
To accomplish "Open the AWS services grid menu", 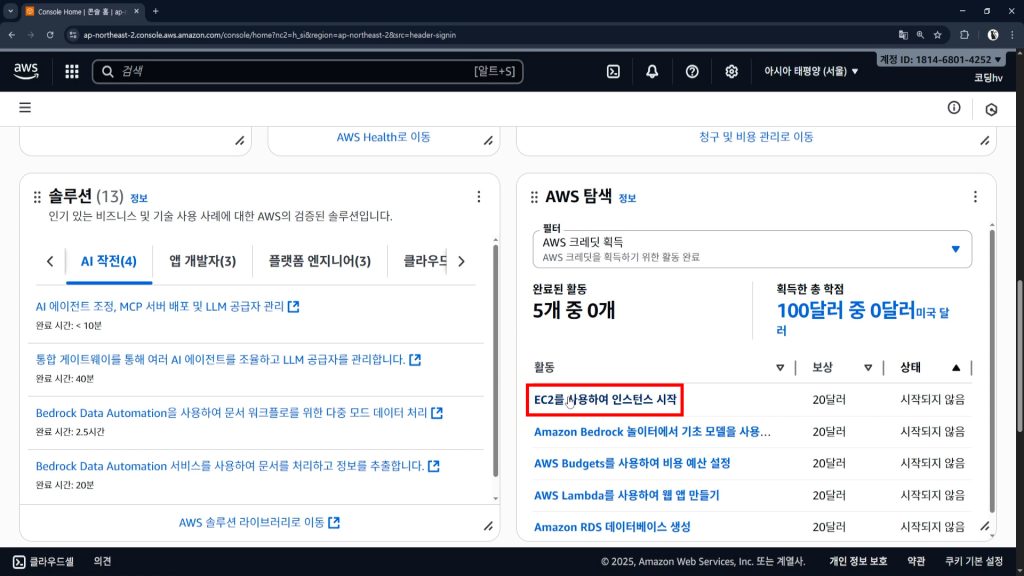I will click(x=72, y=71).
